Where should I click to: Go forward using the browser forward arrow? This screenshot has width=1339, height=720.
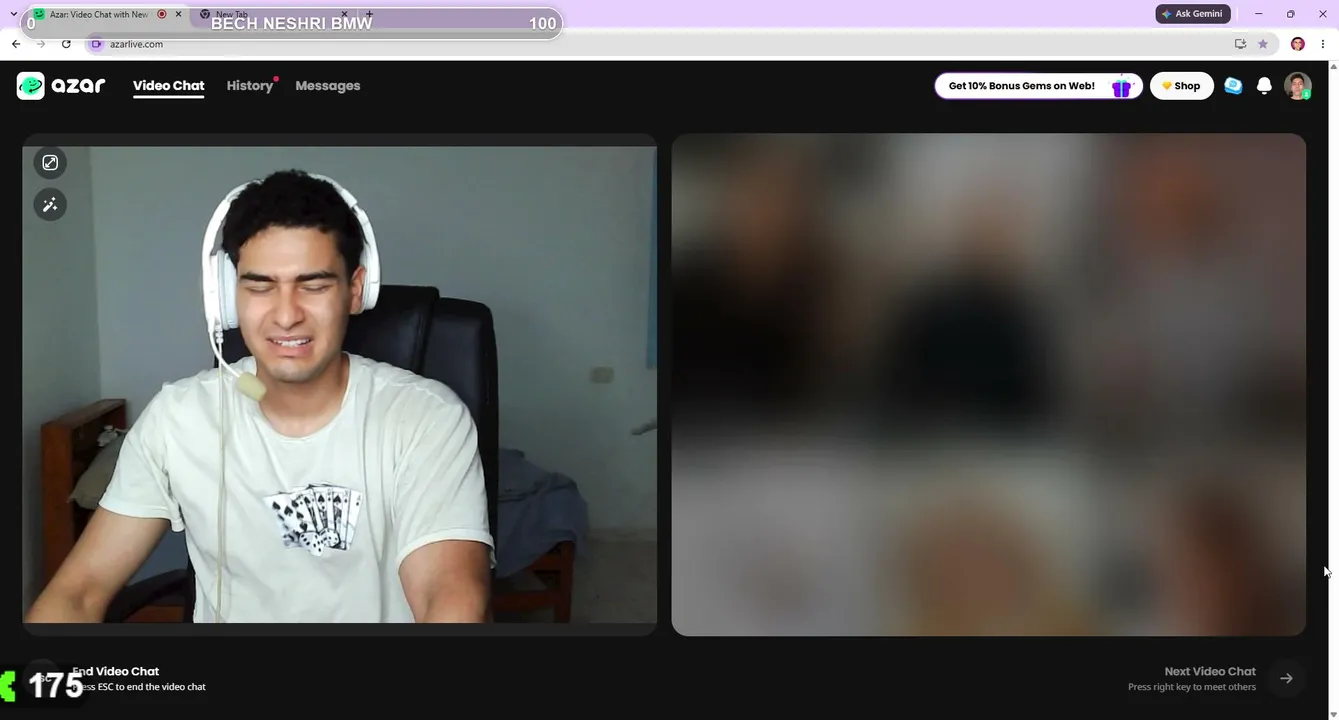(41, 44)
